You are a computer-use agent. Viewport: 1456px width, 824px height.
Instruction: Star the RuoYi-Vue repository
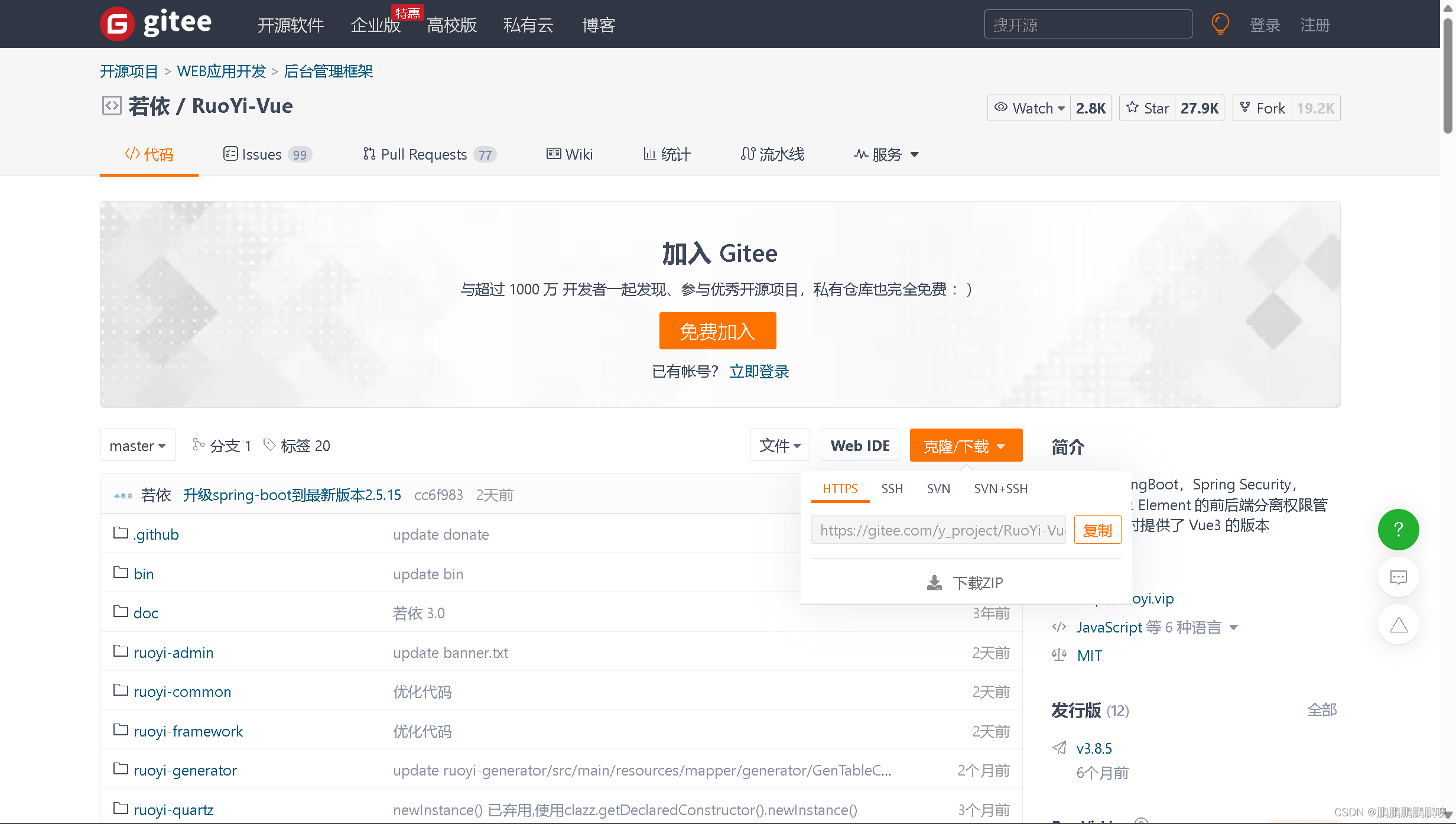click(x=1148, y=108)
